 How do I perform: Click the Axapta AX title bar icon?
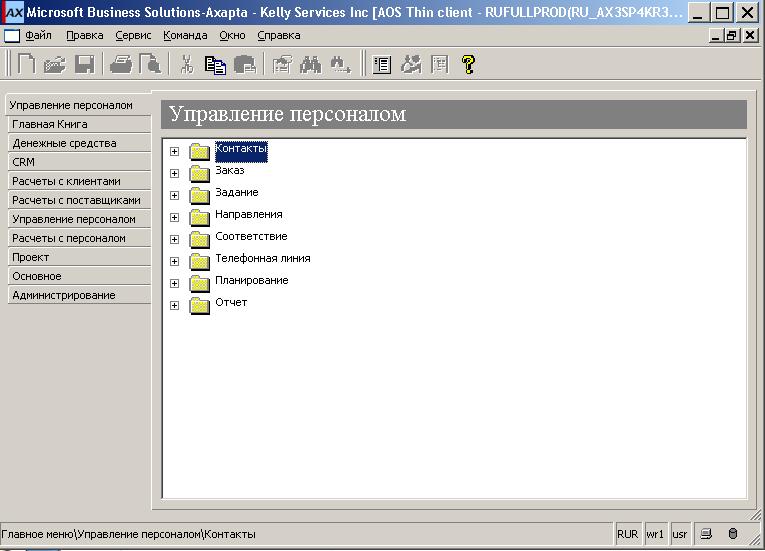pos(13,13)
